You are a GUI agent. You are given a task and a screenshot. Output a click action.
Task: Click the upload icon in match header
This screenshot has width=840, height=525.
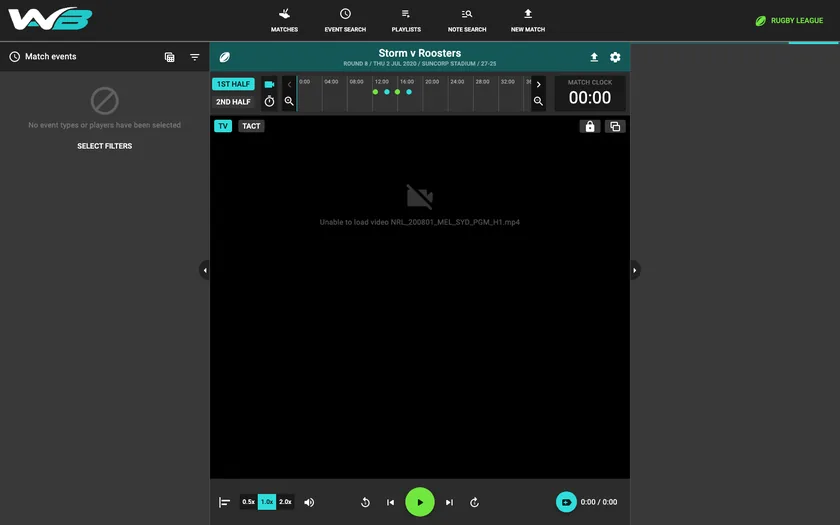click(x=594, y=57)
